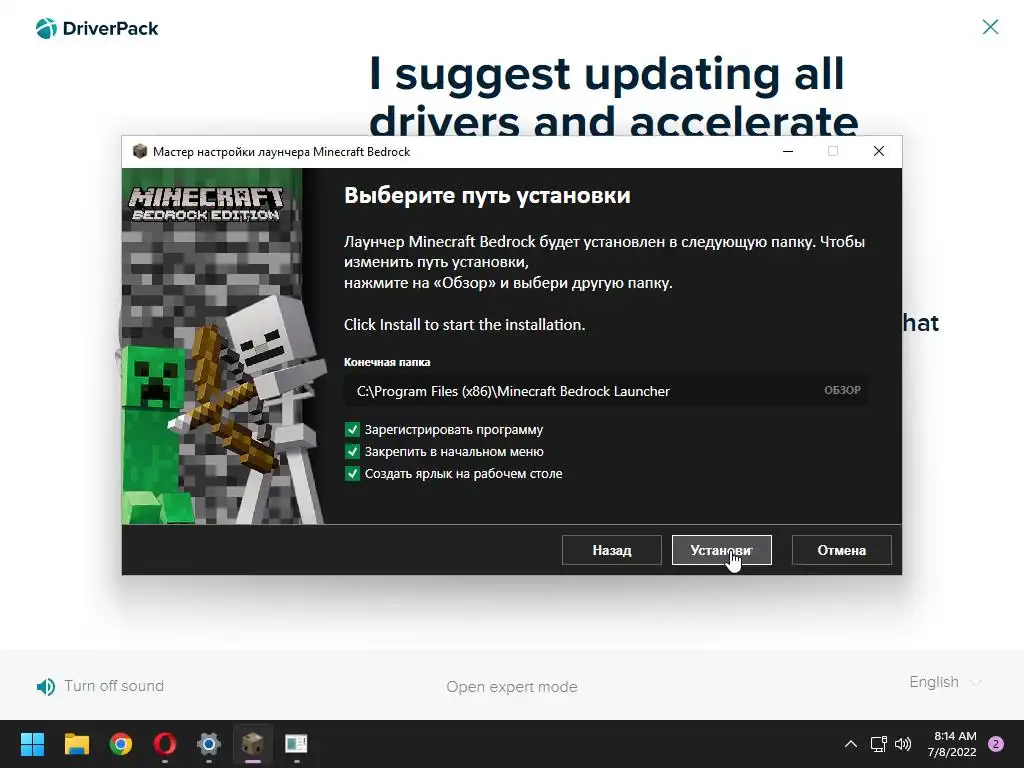
Task: Close the DriverPack window
Action: (990, 27)
